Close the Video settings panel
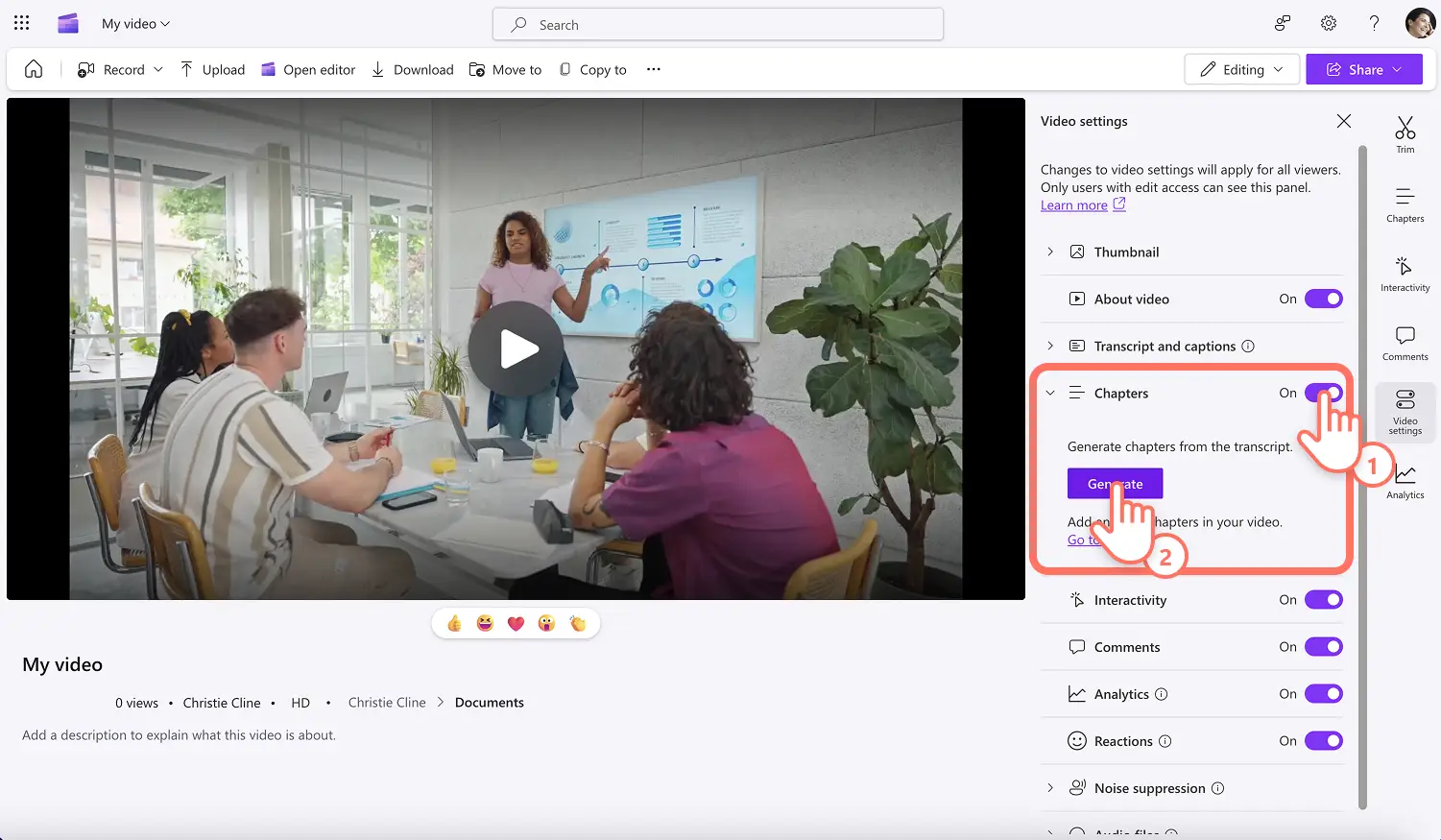 tap(1344, 121)
